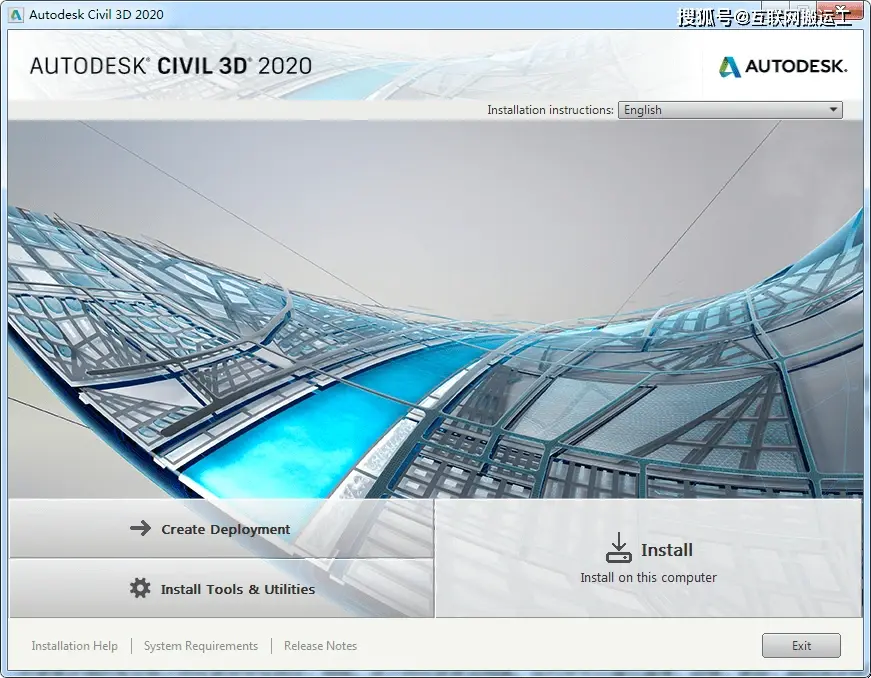The height and width of the screenshot is (678, 871).
Task: Click the gear icon for Tools & Utilities
Action: pos(140,588)
